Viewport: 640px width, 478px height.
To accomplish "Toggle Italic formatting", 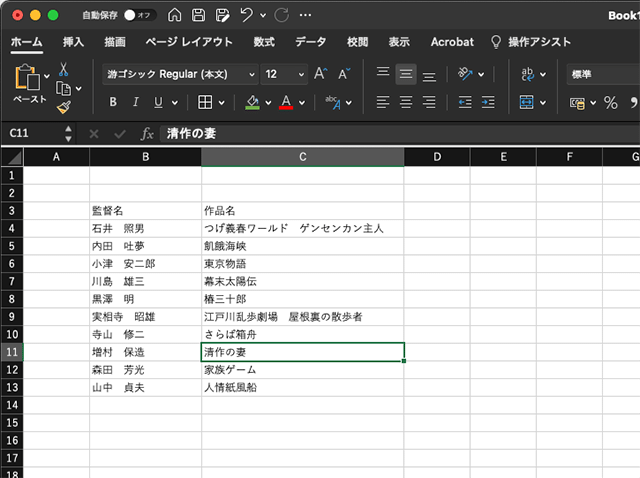I will [x=135, y=102].
